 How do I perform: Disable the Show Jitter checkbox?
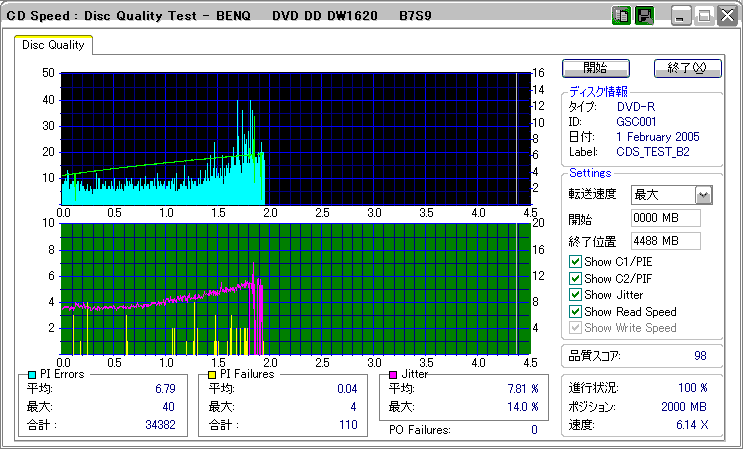[x=575, y=295]
